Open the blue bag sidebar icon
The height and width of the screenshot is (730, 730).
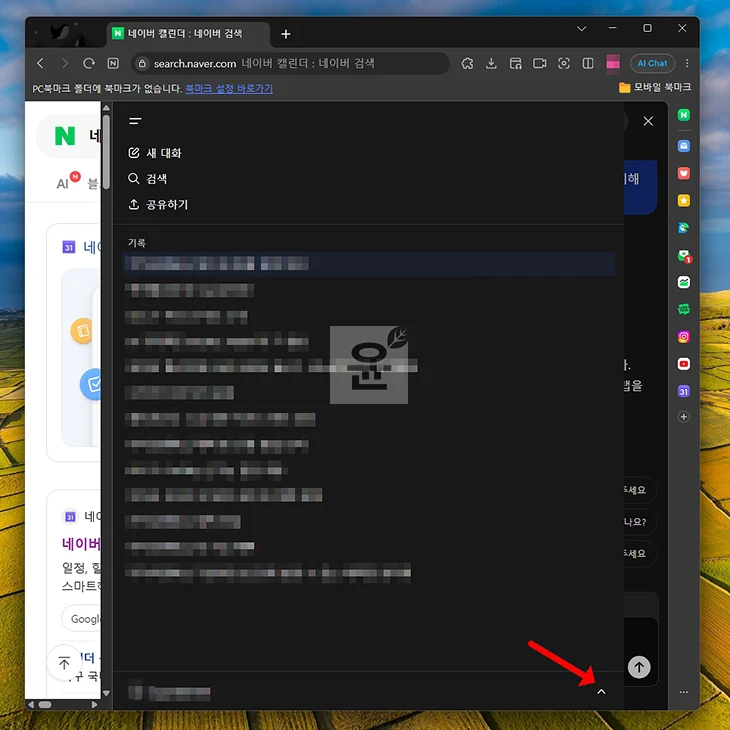coord(683,146)
